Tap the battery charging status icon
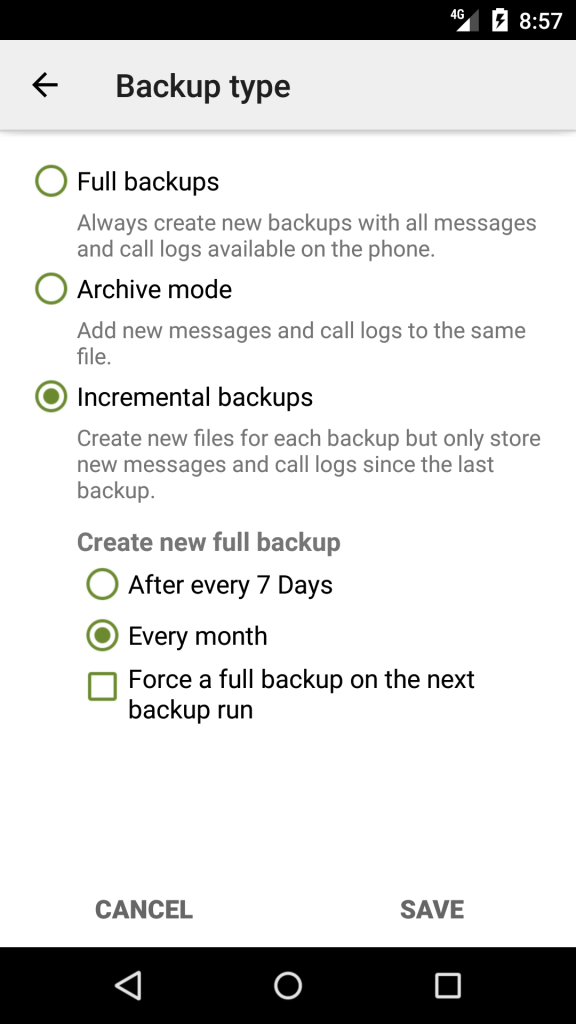 [500, 20]
